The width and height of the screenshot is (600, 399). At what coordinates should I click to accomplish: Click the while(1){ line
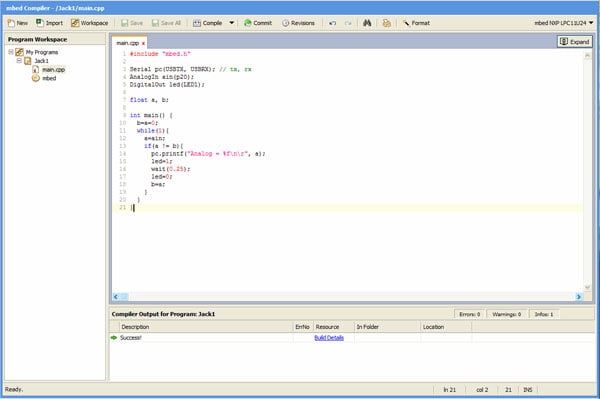153,130
